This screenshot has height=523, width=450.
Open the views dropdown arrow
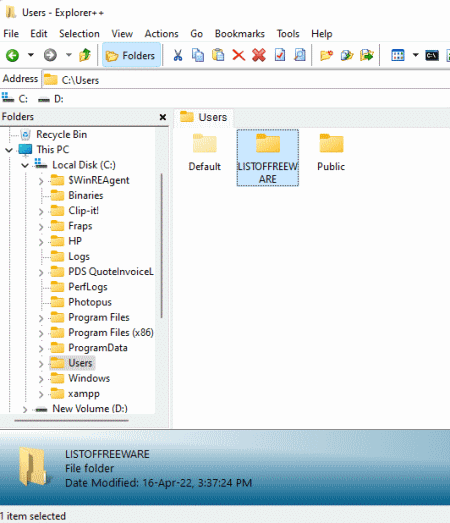416,55
